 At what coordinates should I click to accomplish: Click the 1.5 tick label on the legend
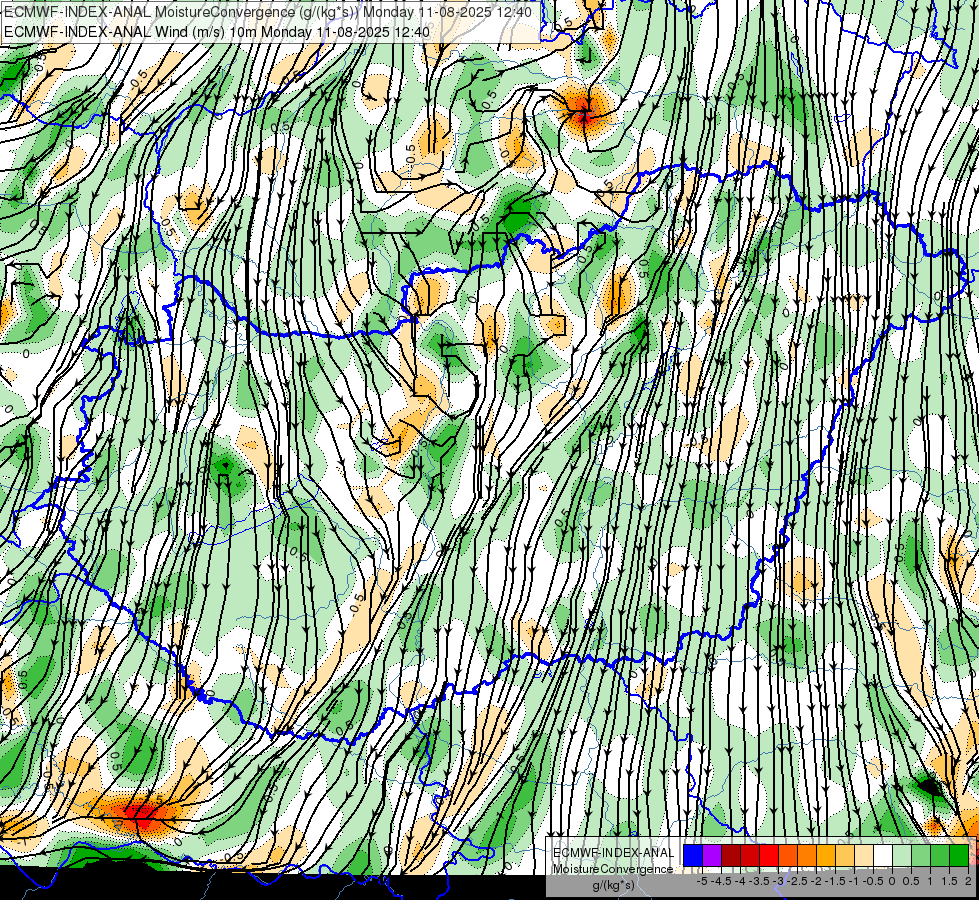(x=950, y=881)
